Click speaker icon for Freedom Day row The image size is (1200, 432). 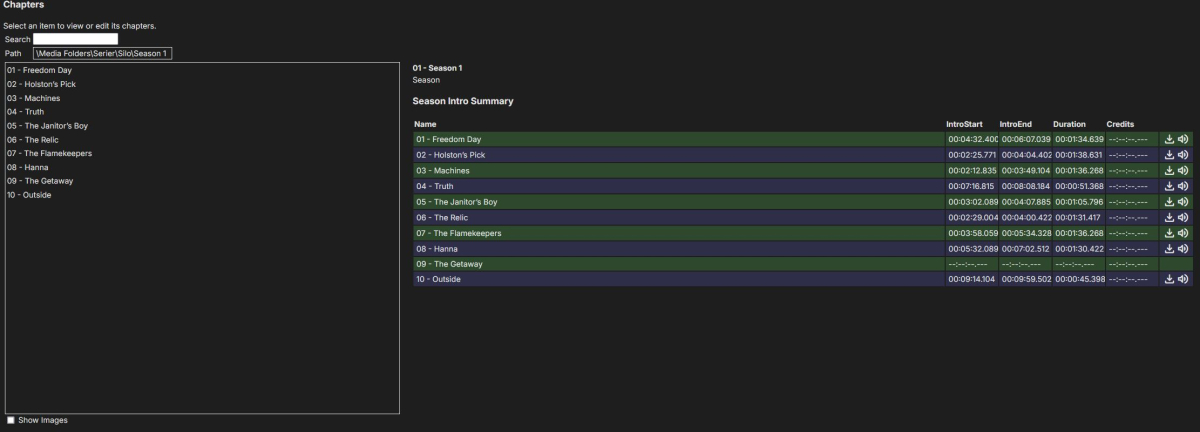click(x=1183, y=139)
